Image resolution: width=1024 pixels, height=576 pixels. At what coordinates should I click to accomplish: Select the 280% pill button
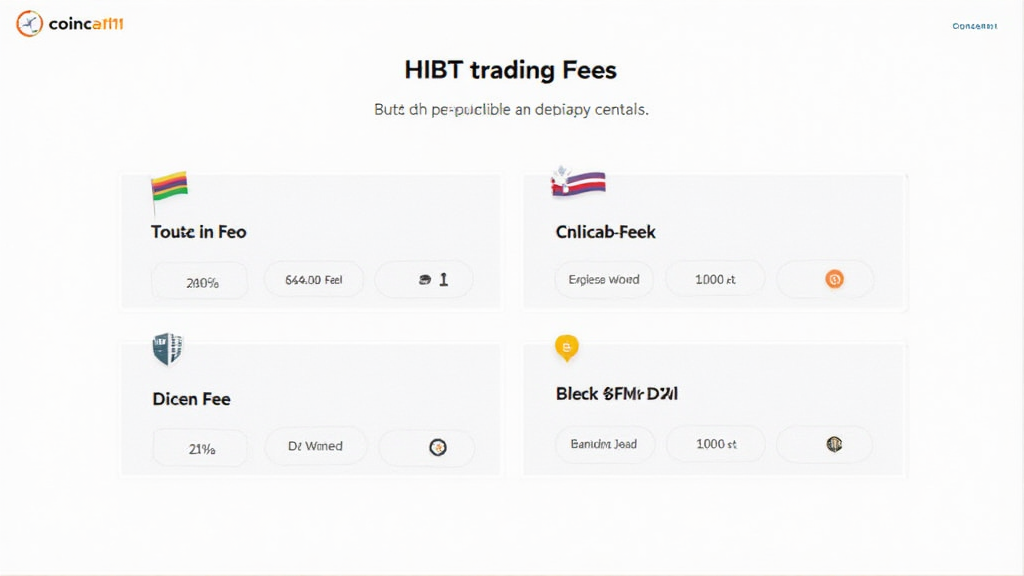click(x=202, y=282)
